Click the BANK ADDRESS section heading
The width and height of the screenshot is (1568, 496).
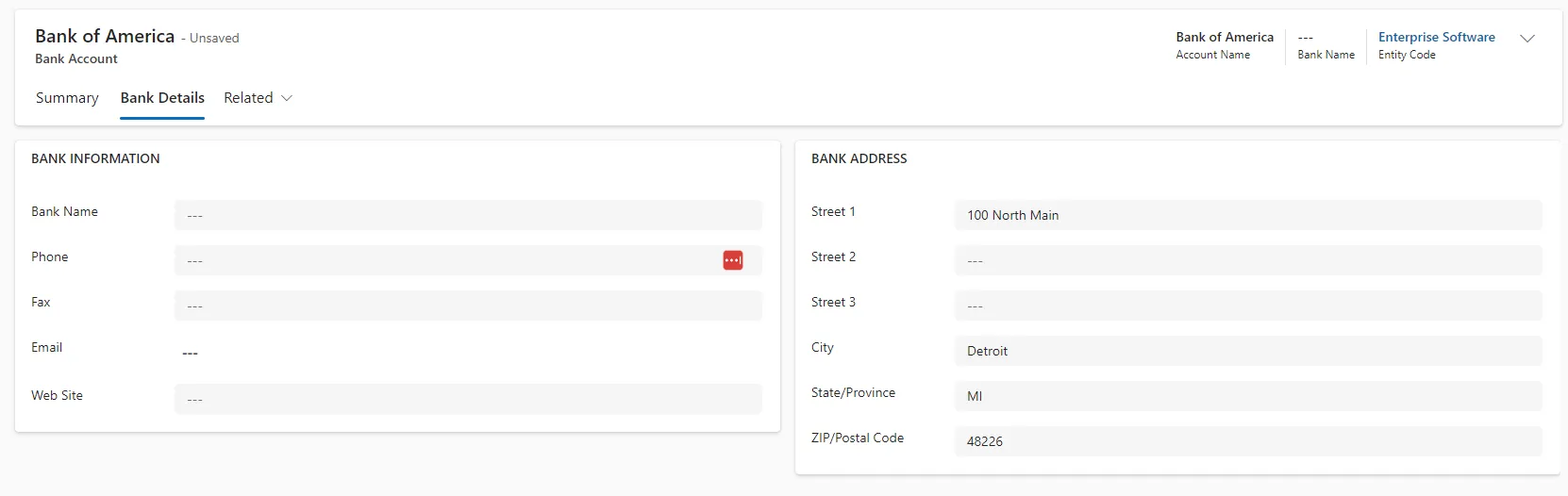tap(859, 158)
